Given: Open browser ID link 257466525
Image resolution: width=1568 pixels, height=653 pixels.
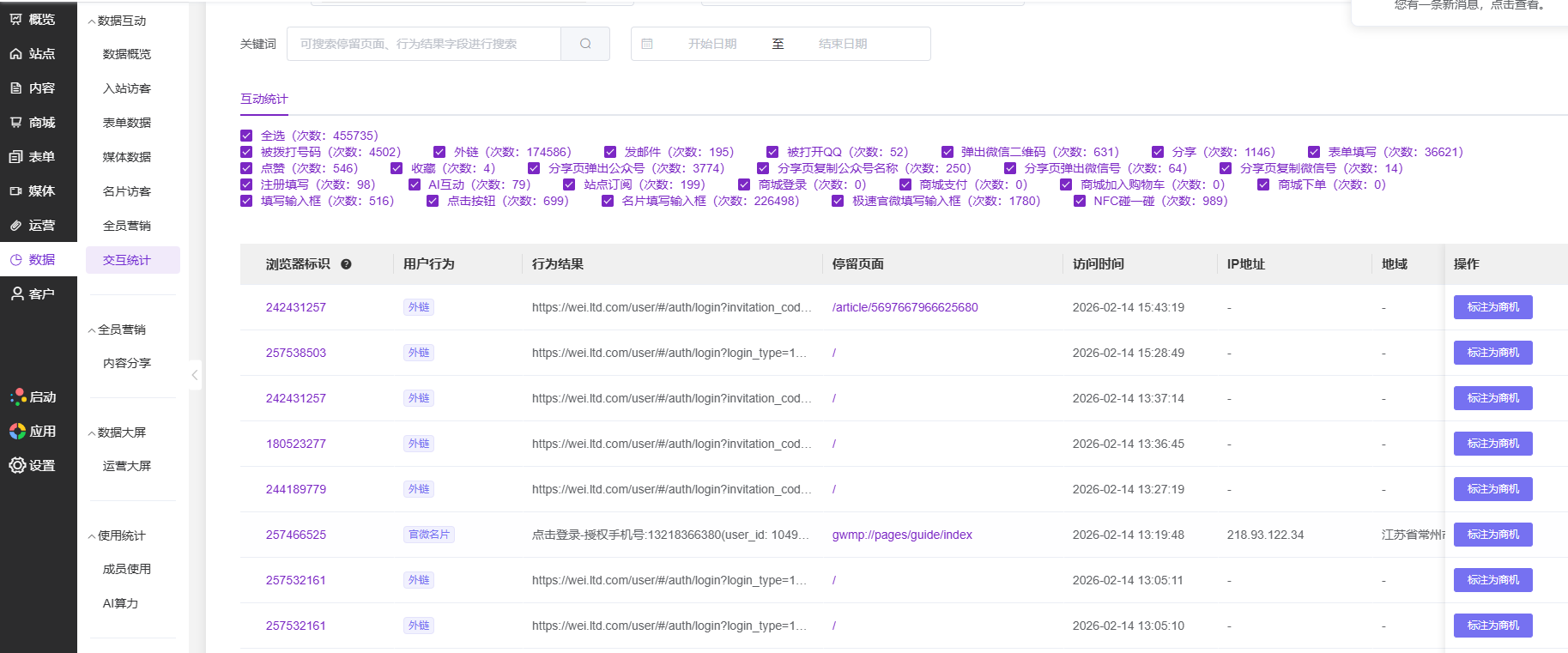Looking at the screenshot, I should tap(296, 535).
